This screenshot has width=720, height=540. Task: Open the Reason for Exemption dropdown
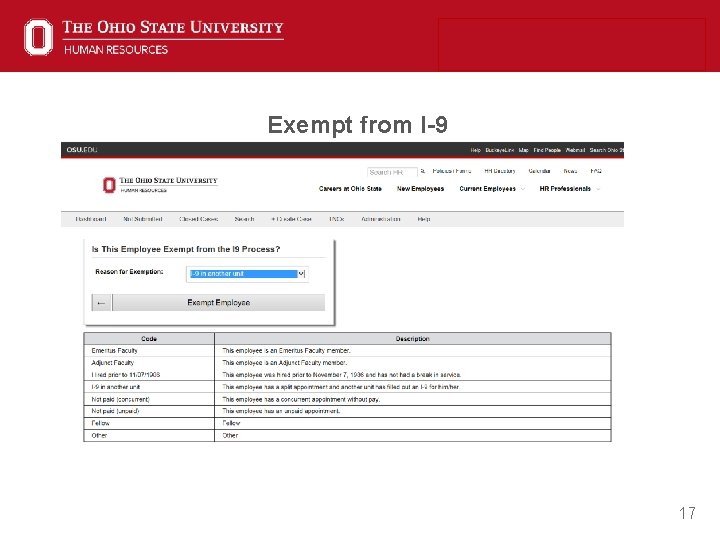[247, 274]
